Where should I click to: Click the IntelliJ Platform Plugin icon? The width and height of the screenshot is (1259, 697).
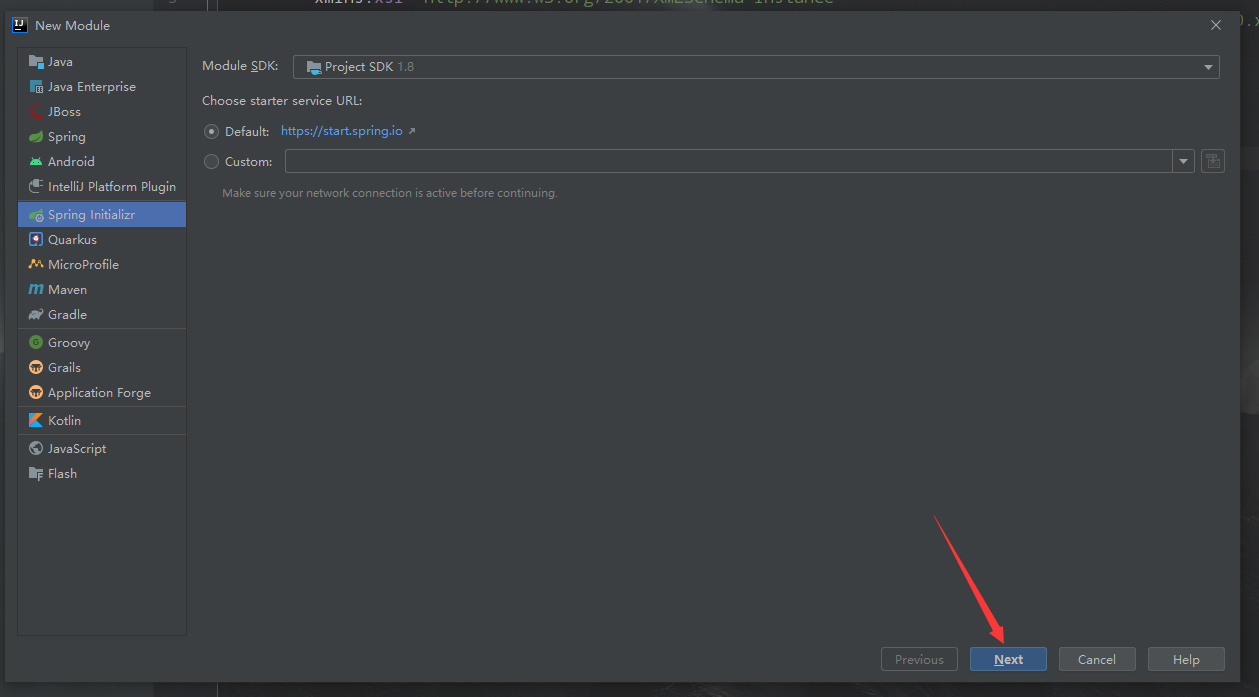point(36,187)
